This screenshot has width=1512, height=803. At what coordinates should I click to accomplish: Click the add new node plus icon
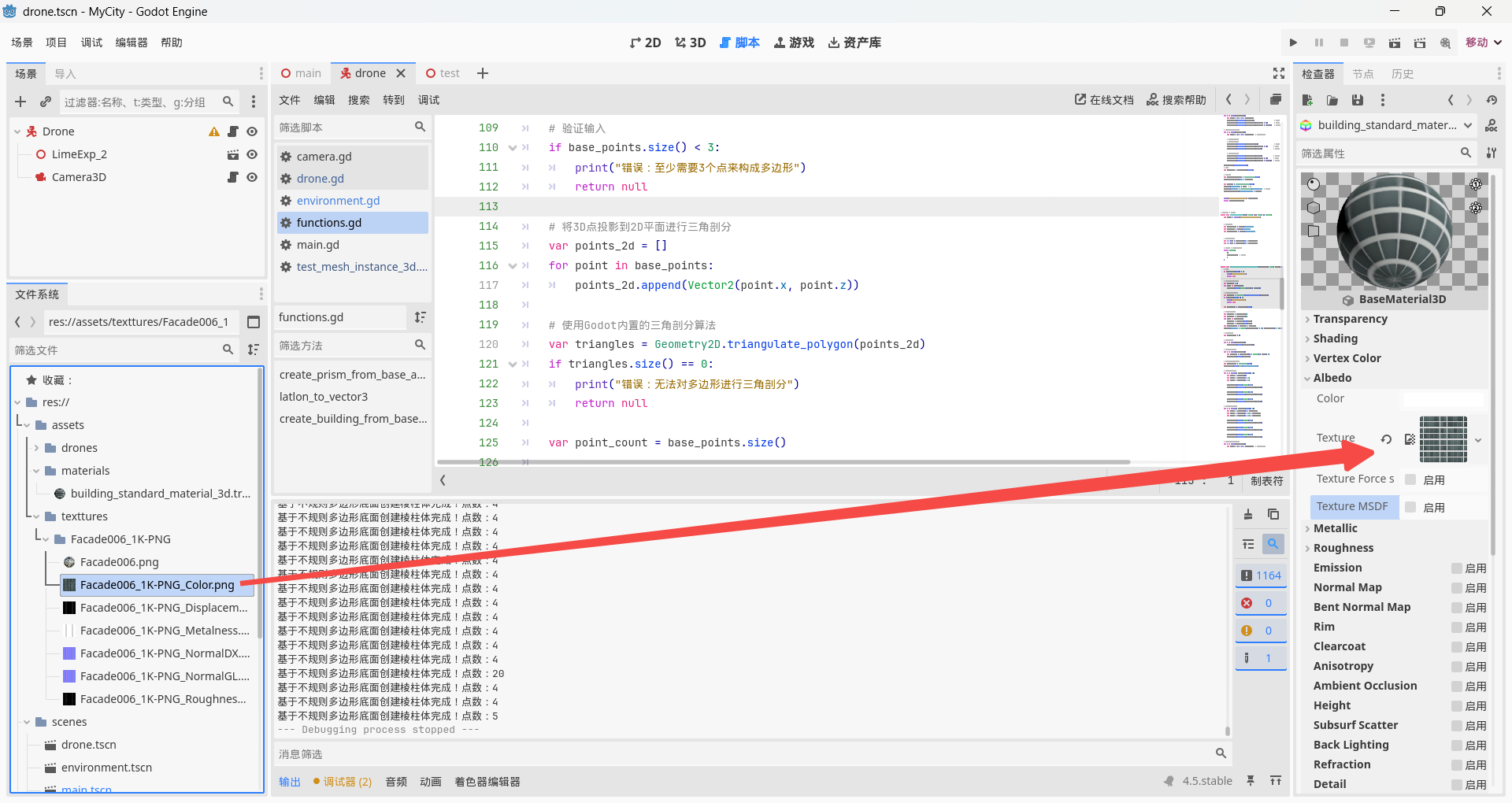(20, 102)
